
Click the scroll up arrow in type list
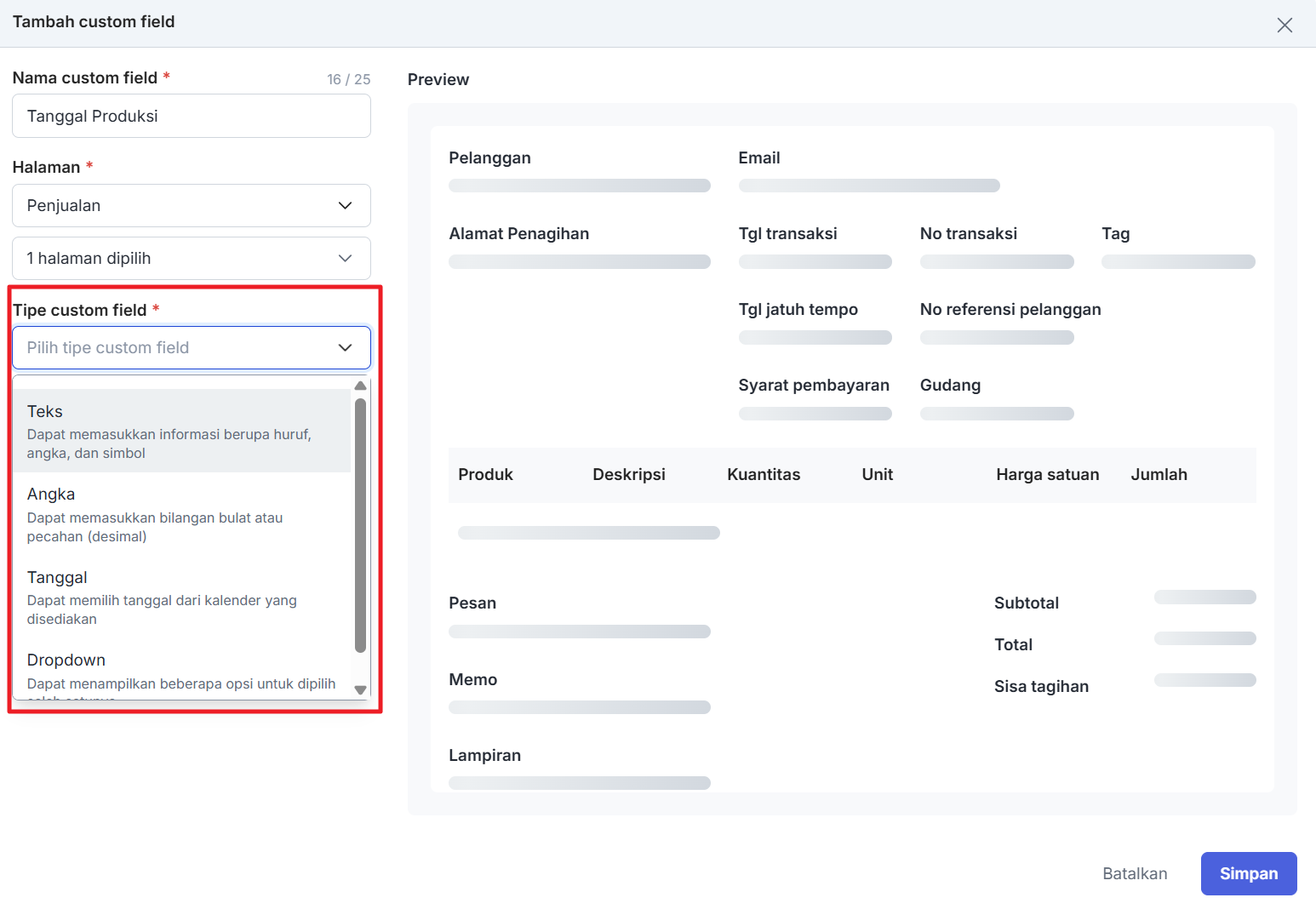point(360,386)
